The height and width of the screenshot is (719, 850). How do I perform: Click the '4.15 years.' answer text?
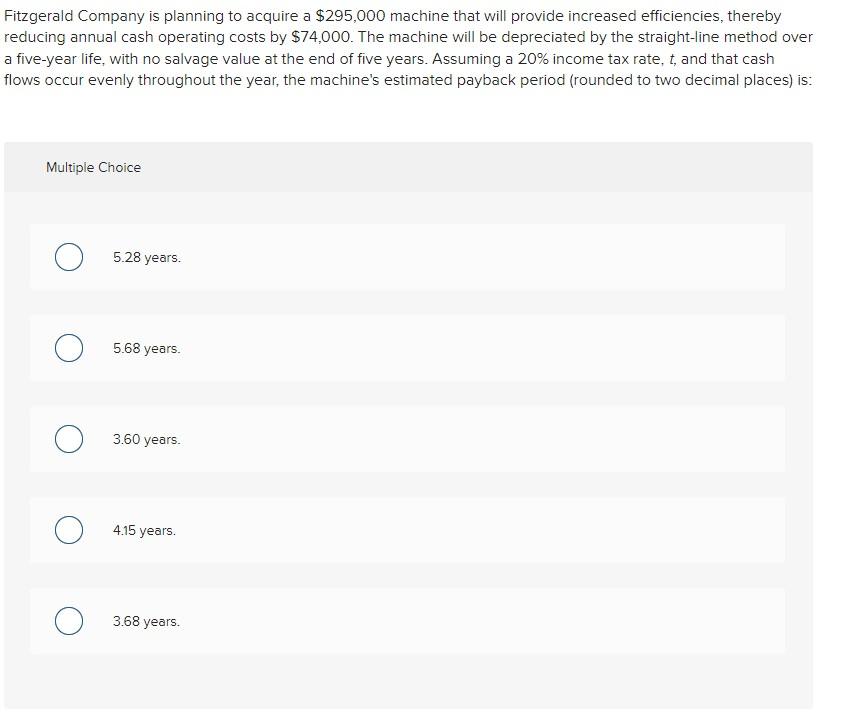[144, 531]
